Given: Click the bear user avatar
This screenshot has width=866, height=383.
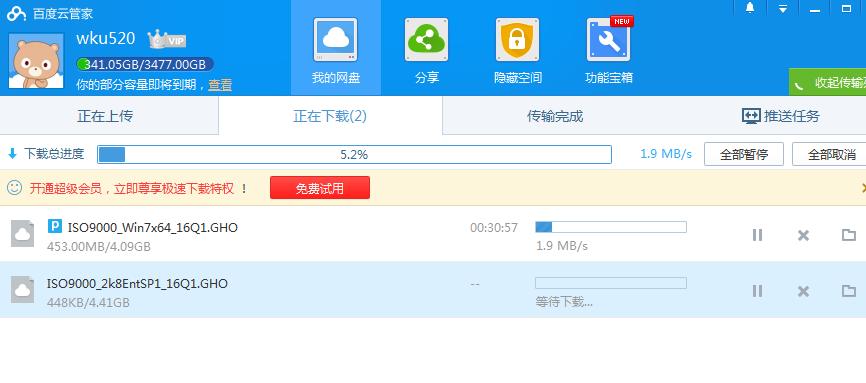Looking at the screenshot, I should click(36, 60).
